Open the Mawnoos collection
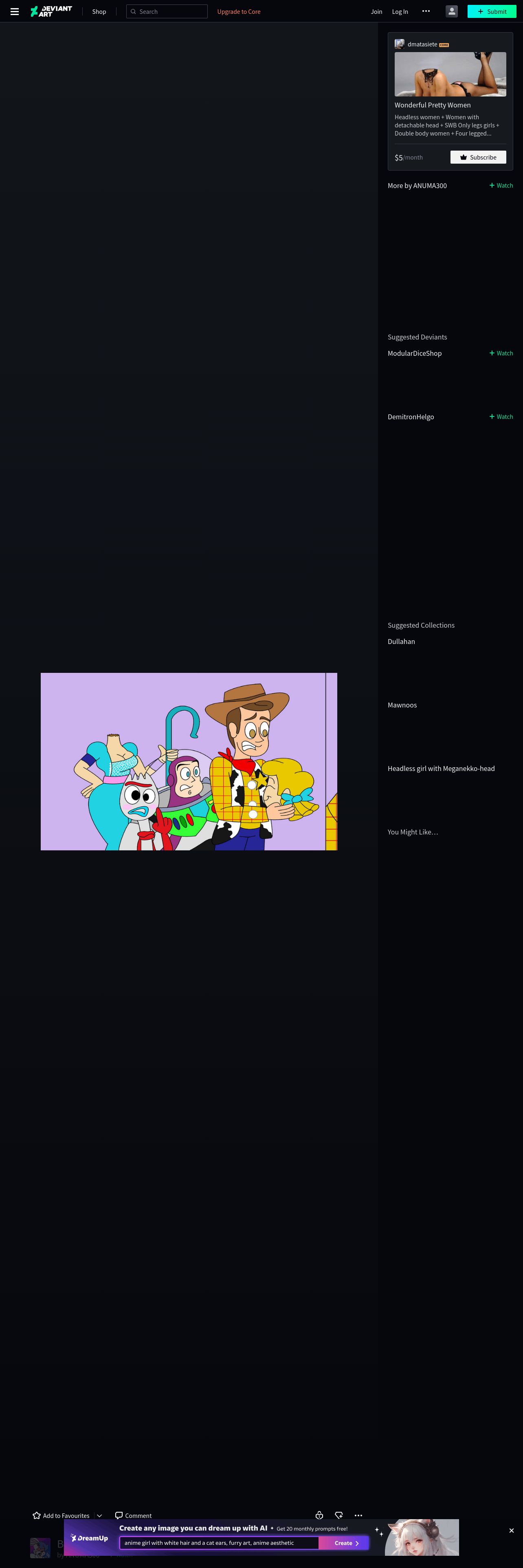523x1568 pixels. pos(402,705)
